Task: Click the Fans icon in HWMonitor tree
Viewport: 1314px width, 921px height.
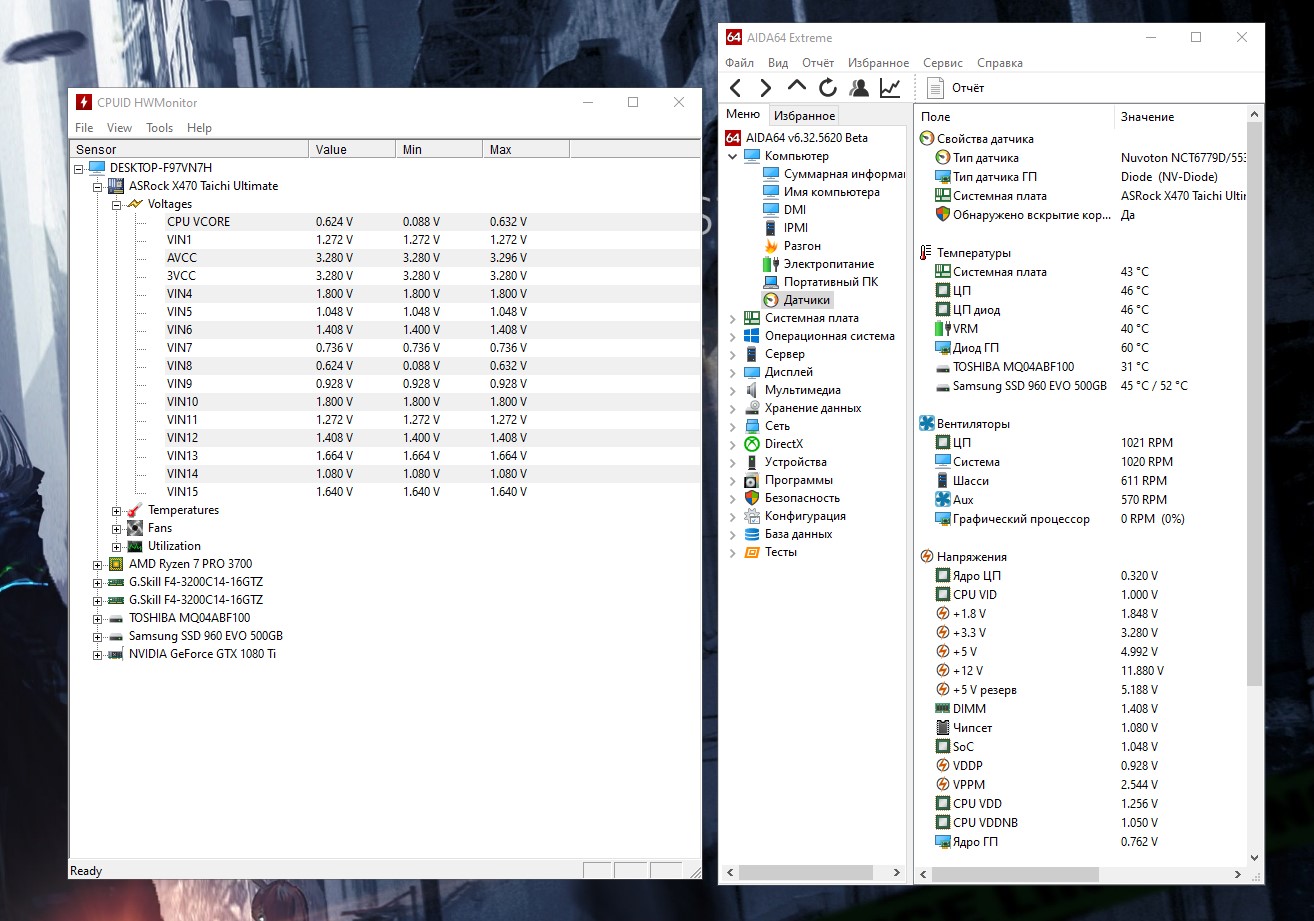Action: click(x=135, y=528)
